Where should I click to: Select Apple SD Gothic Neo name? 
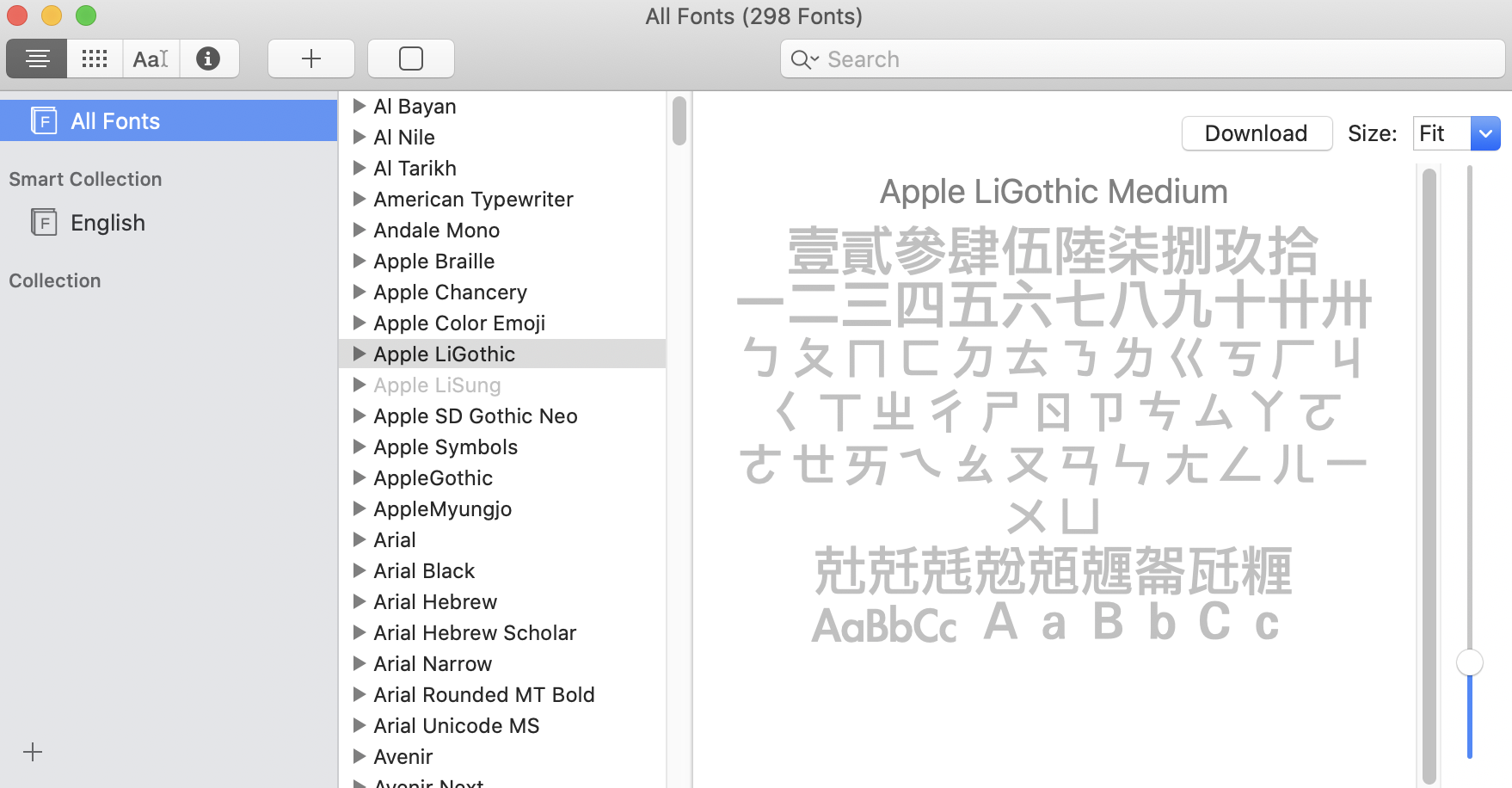pos(476,416)
